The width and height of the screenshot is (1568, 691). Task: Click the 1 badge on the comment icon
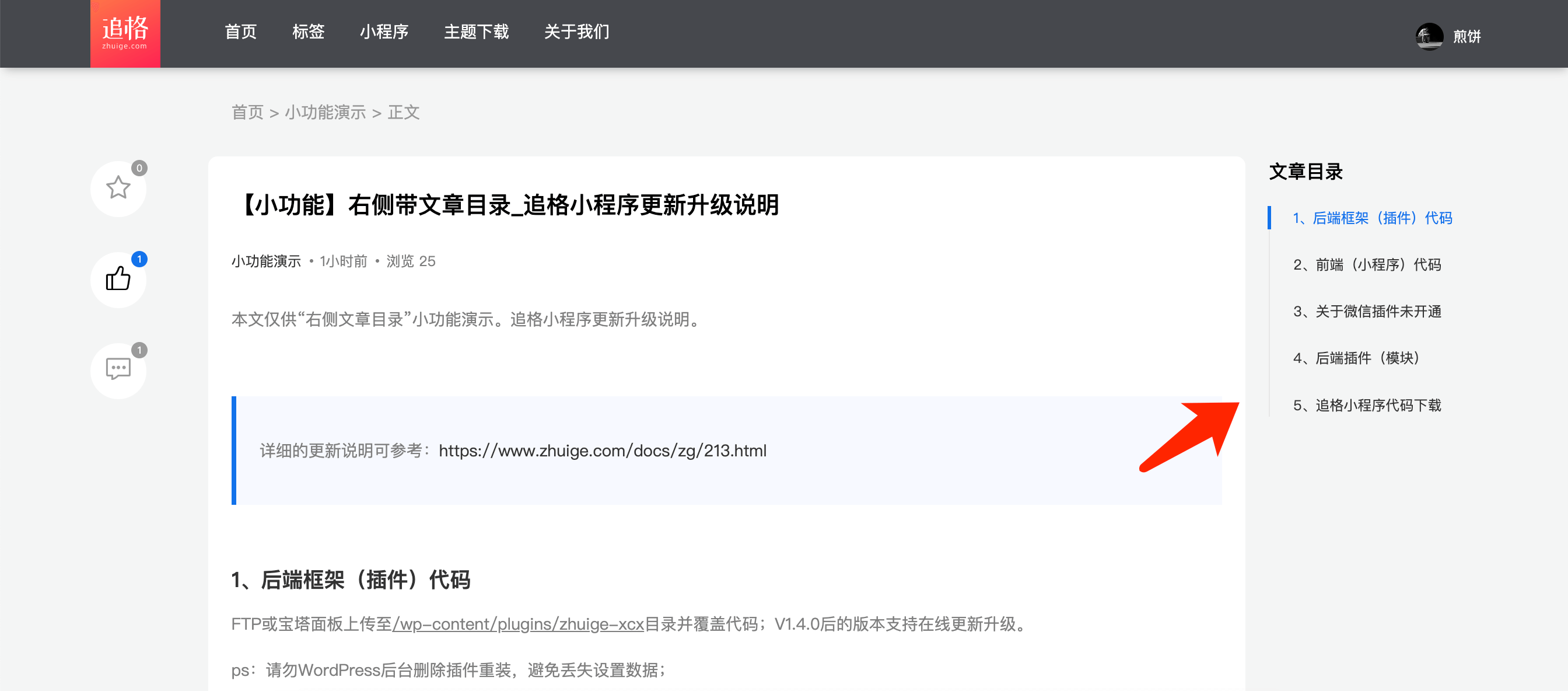139,350
